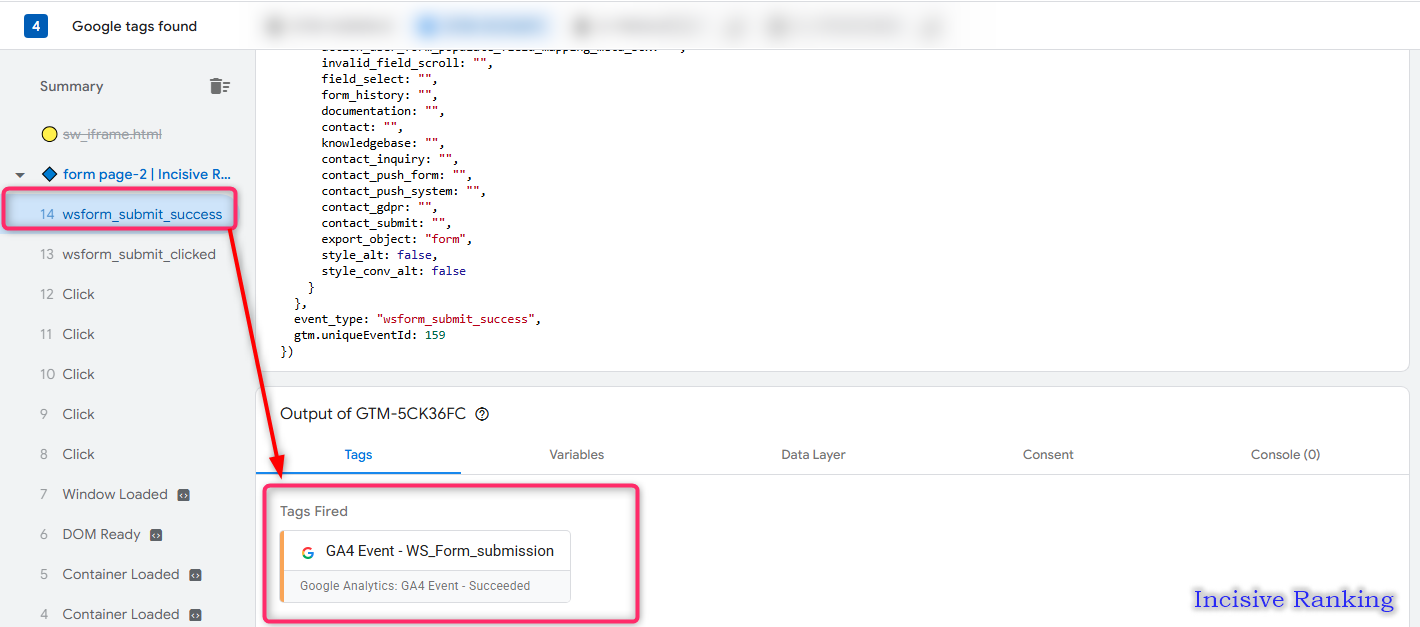Select the sw_iframe.html page entry
Screen dimensions: 1420x627
tap(112, 134)
